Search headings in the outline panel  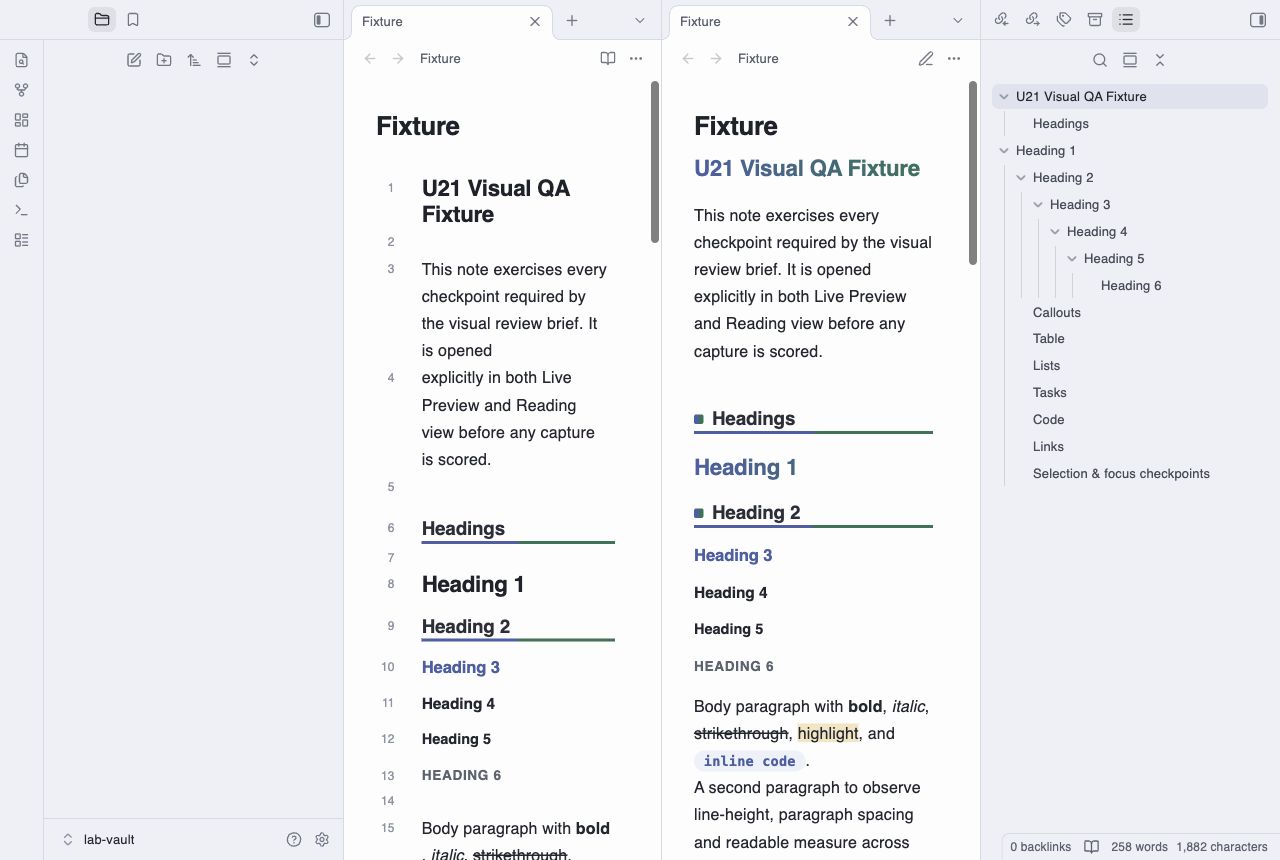(x=1100, y=60)
